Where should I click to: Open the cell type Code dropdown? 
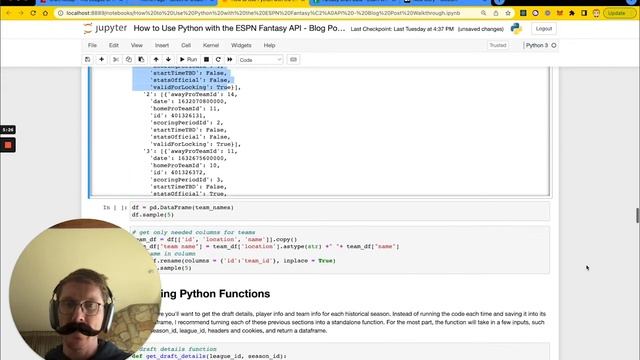(260, 60)
